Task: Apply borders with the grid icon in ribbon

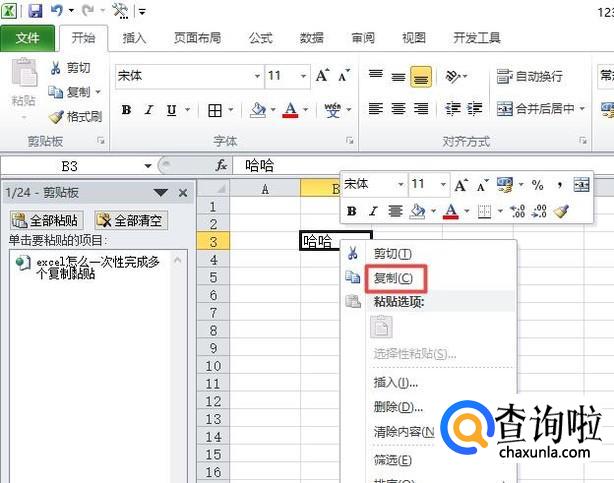Action: click(x=215, y=110)
